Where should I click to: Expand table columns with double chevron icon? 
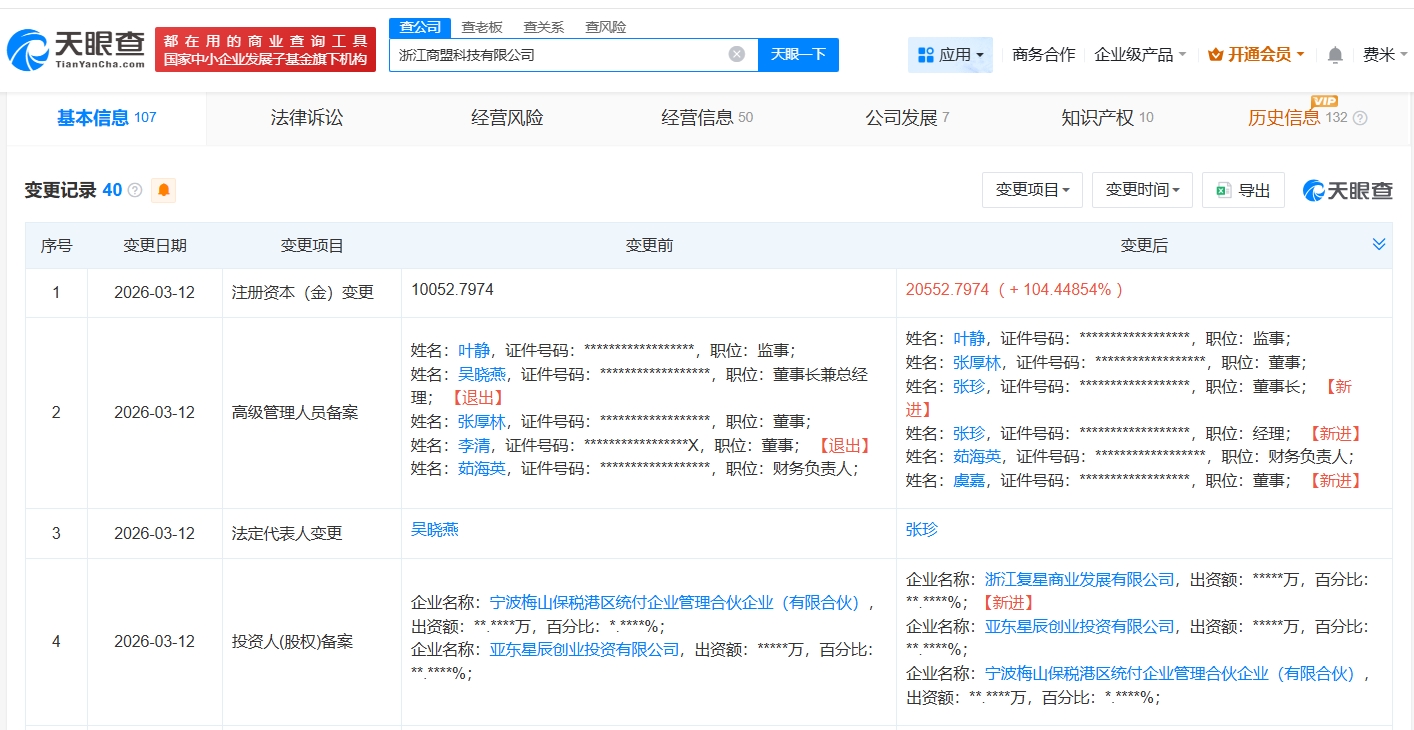coord(1379,245)
